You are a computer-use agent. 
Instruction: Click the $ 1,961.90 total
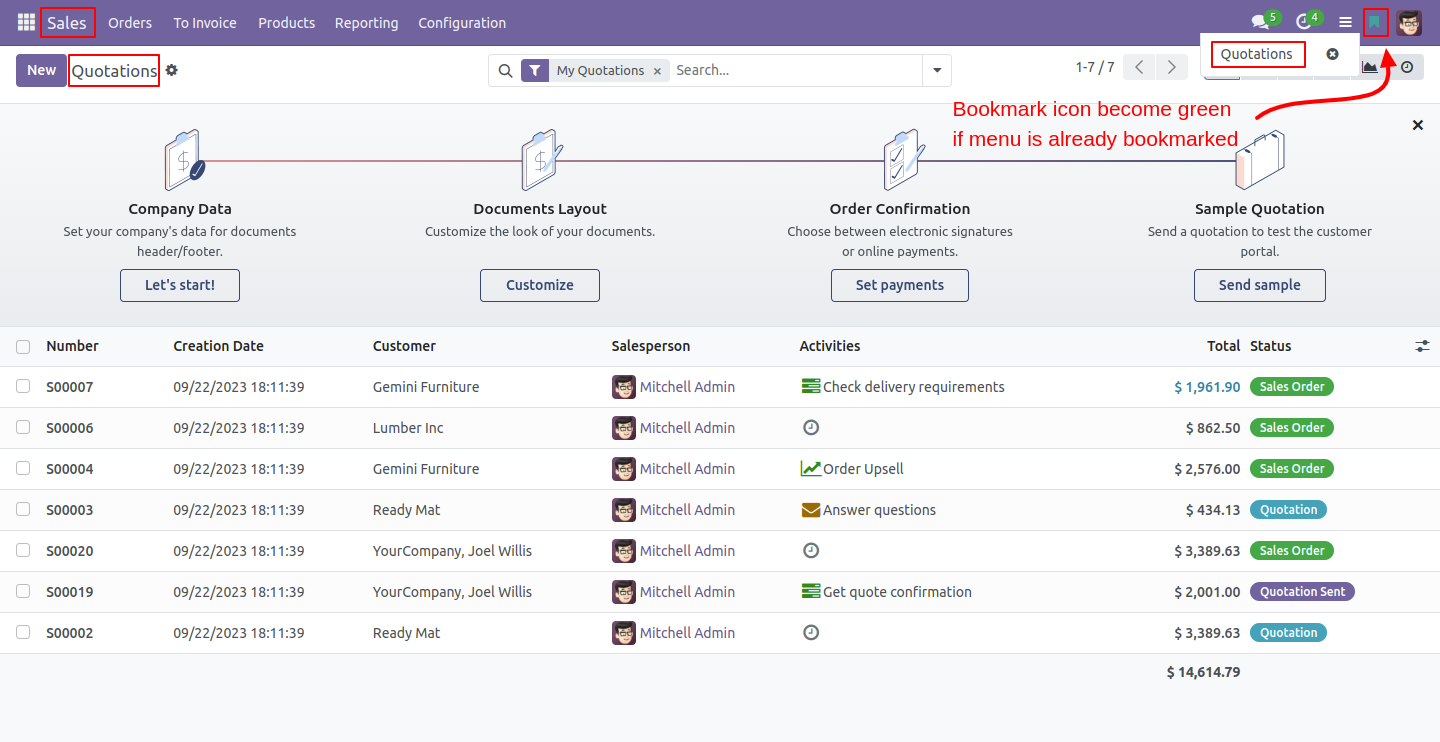click(1207, 387)
